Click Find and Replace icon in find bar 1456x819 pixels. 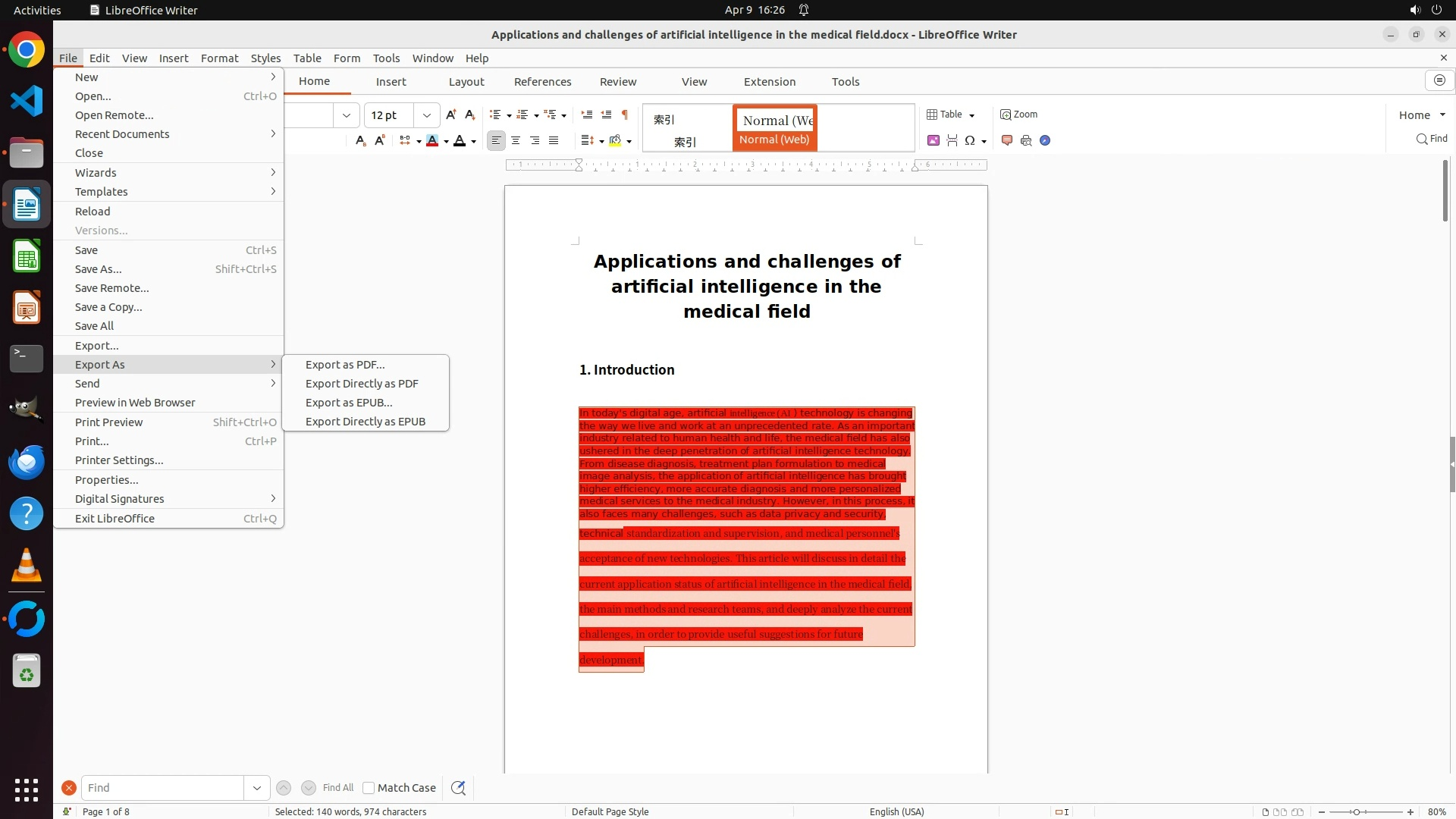pos(458,788)
